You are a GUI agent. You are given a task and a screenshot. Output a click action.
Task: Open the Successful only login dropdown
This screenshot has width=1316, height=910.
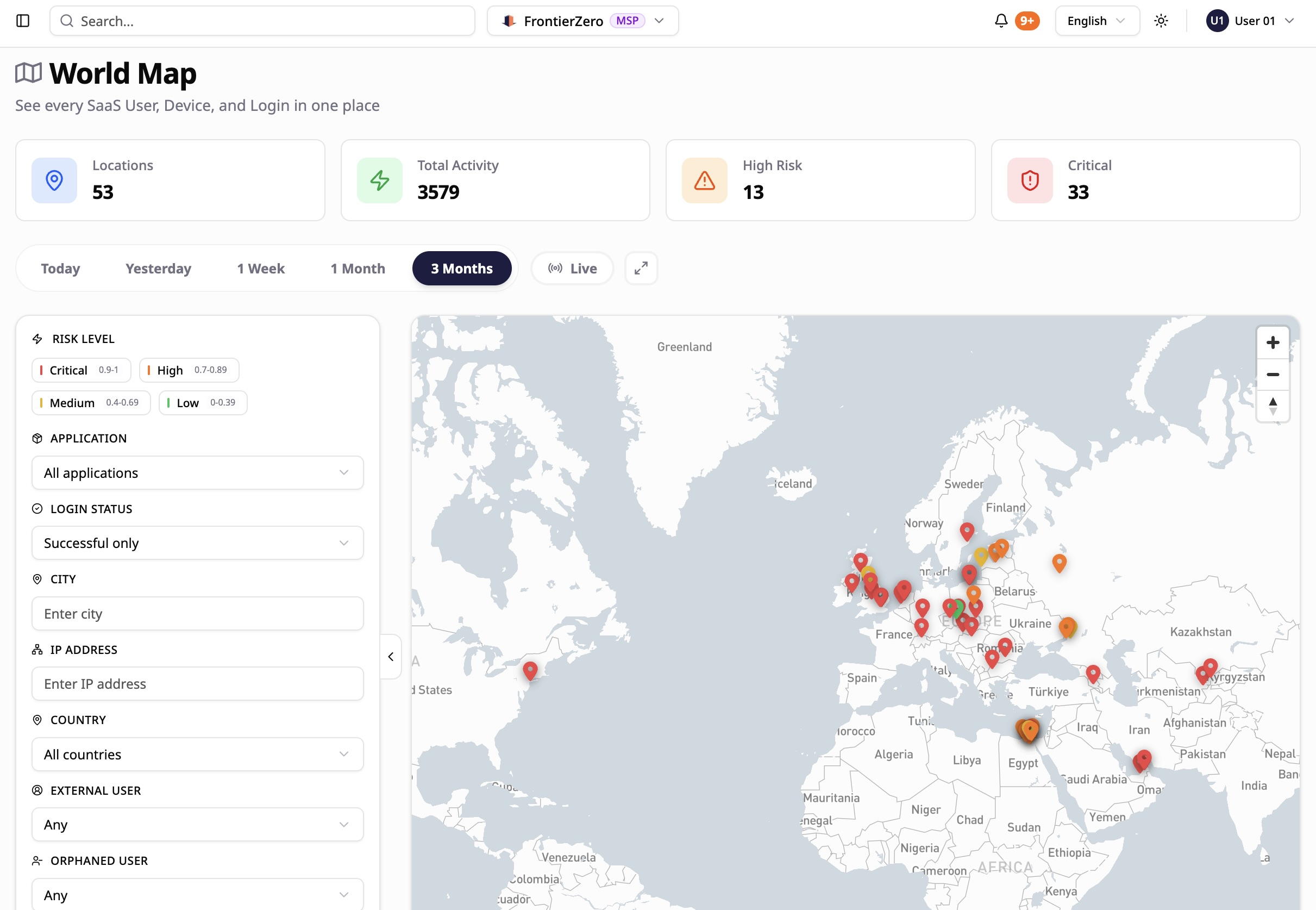(197, 543)
